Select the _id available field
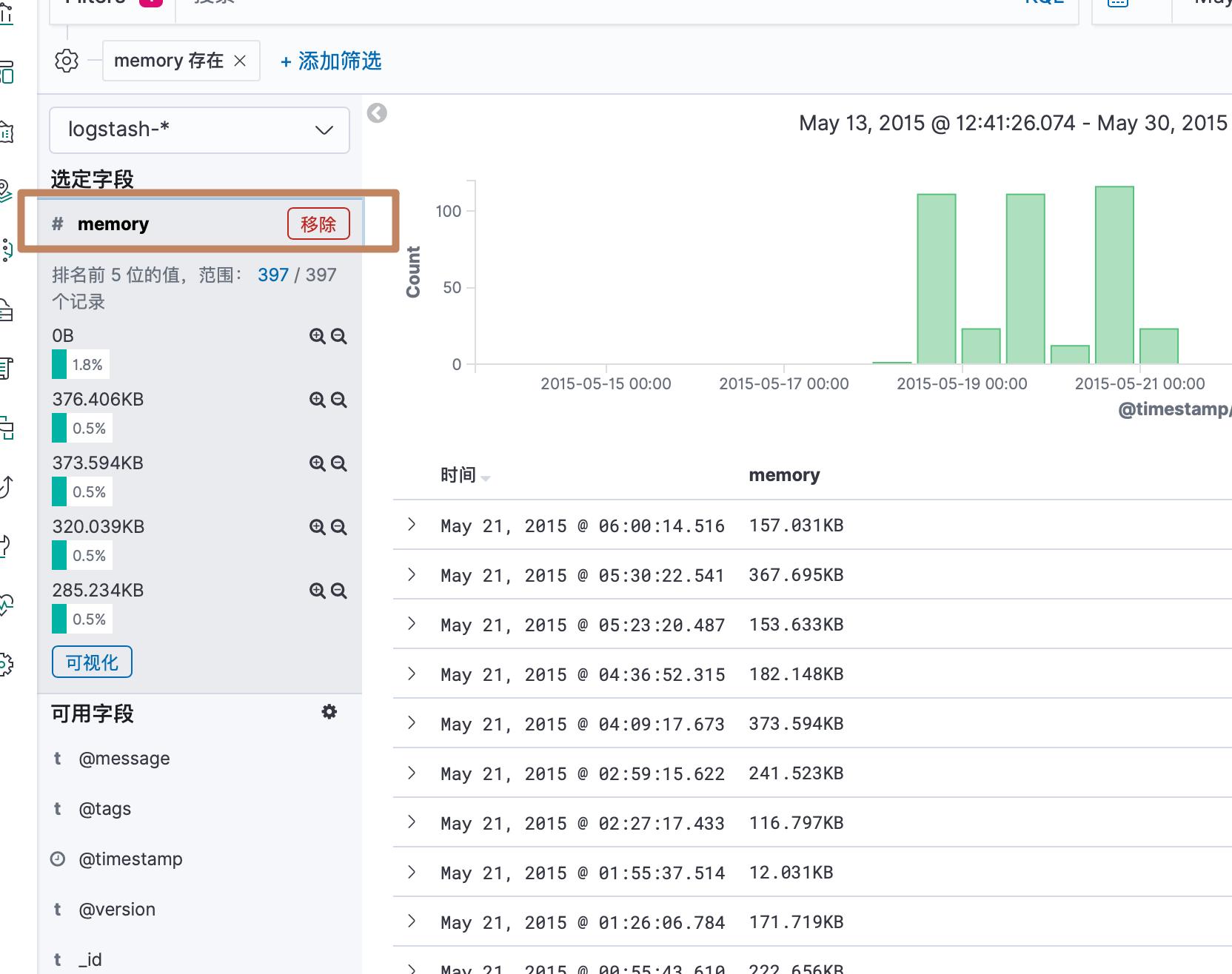This screenshot has height=974, width=1232. click(x=90, y=960)
